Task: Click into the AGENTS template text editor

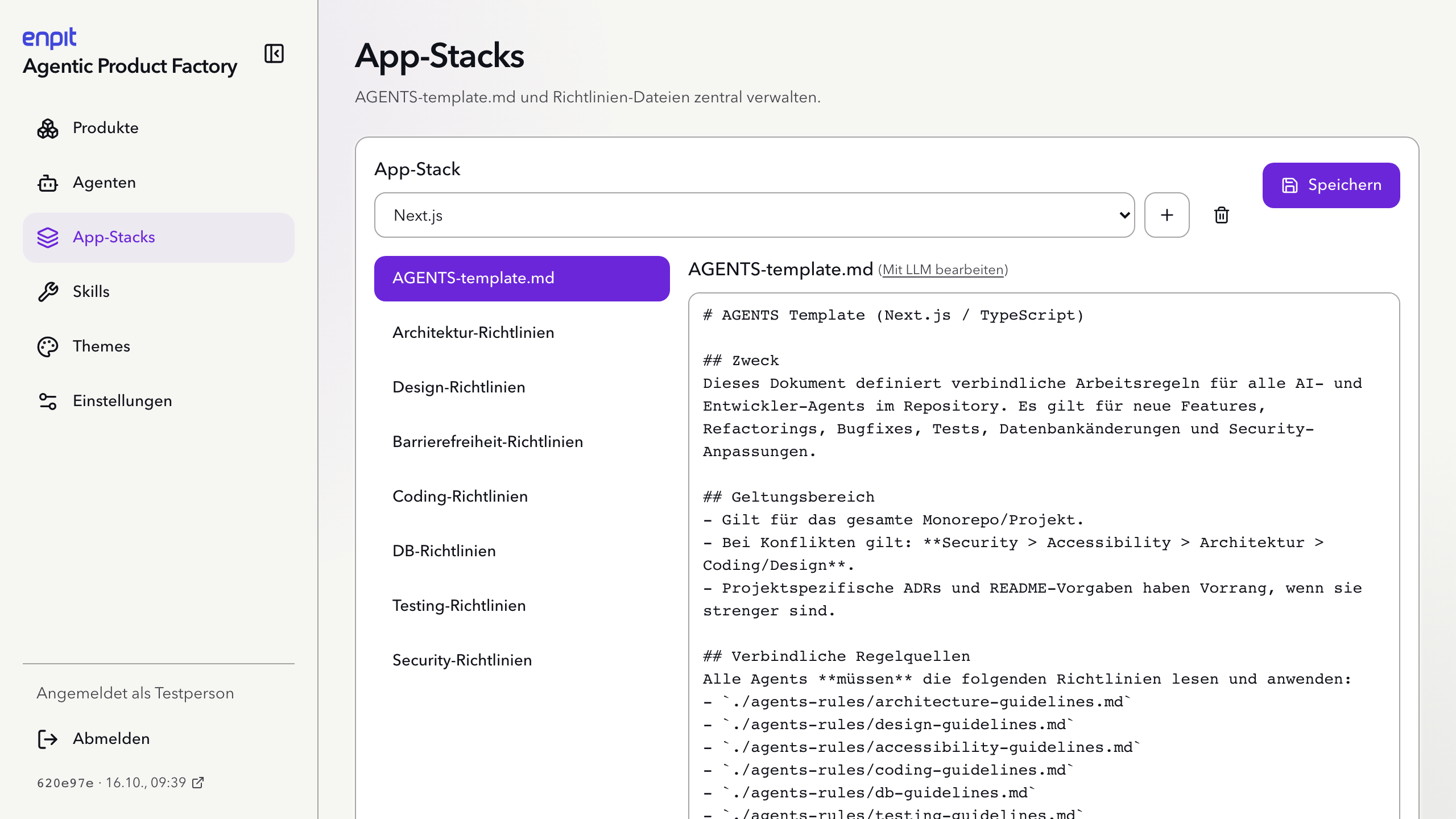Action: 1044,556
